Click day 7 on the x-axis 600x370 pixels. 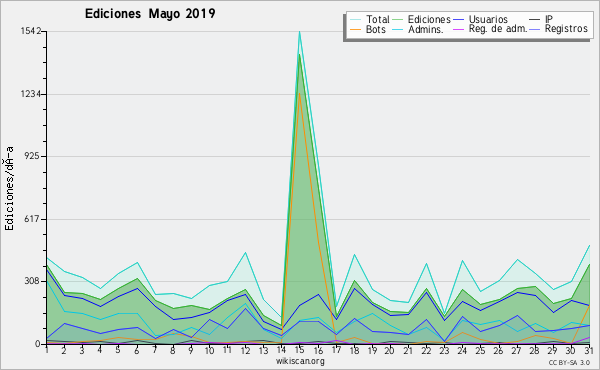(155, 350)
